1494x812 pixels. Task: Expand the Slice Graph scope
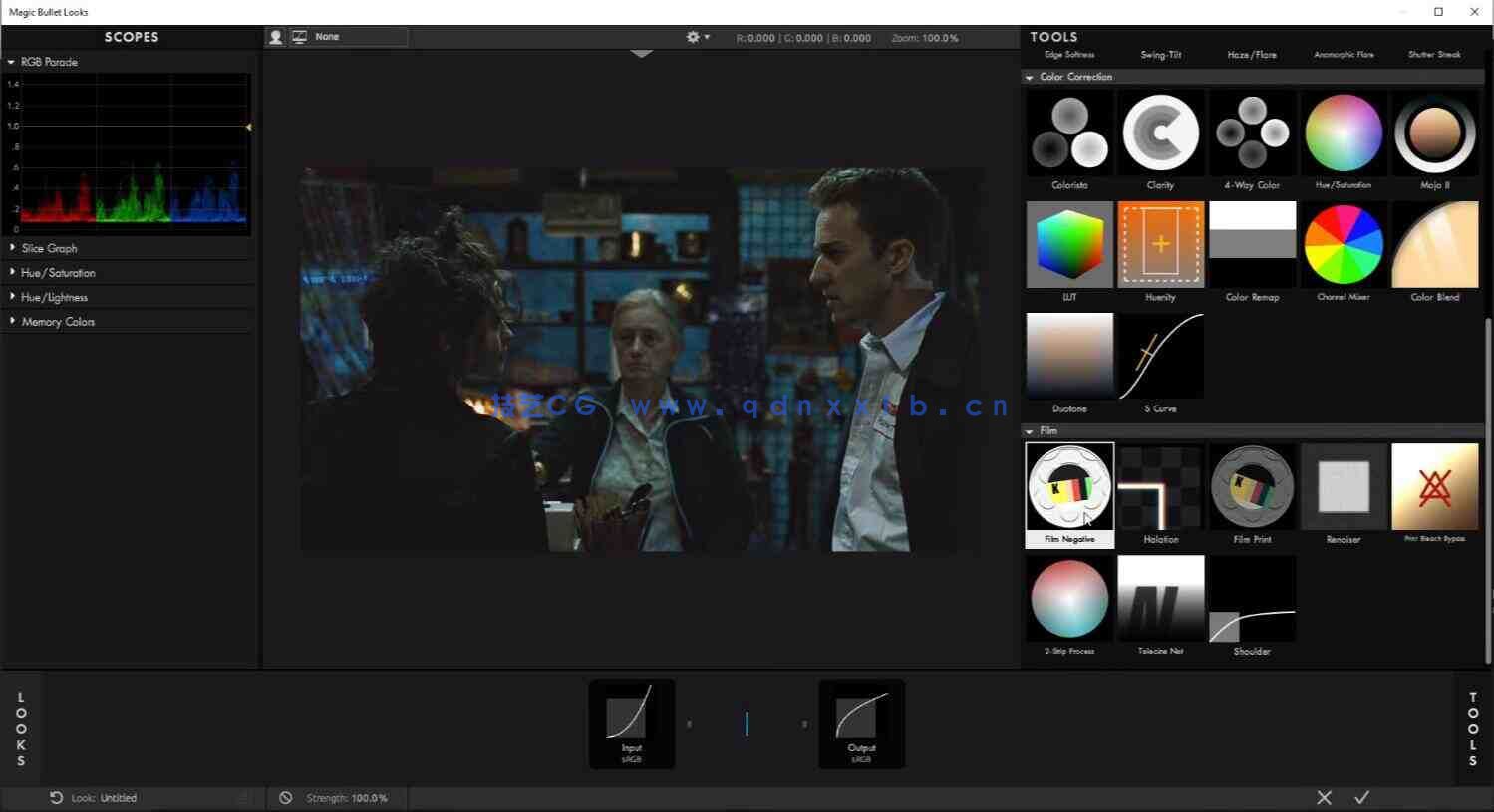coord(49,248)
